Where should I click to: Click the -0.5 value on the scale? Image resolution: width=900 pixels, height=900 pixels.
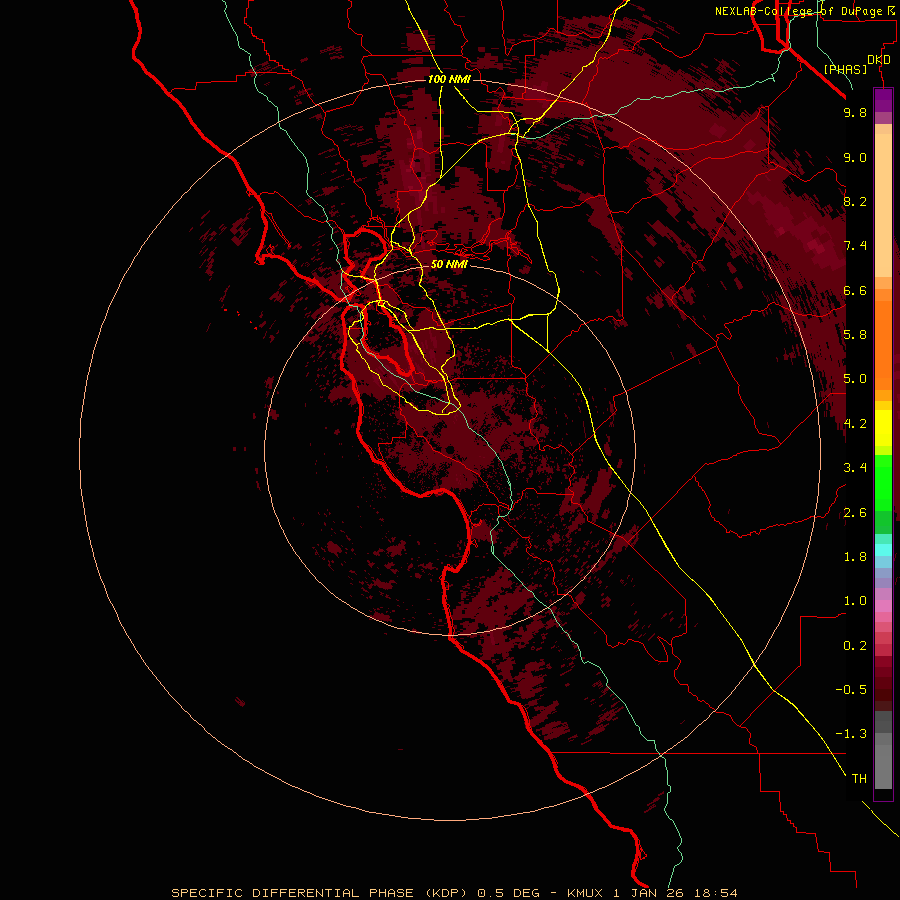(851, 690)
